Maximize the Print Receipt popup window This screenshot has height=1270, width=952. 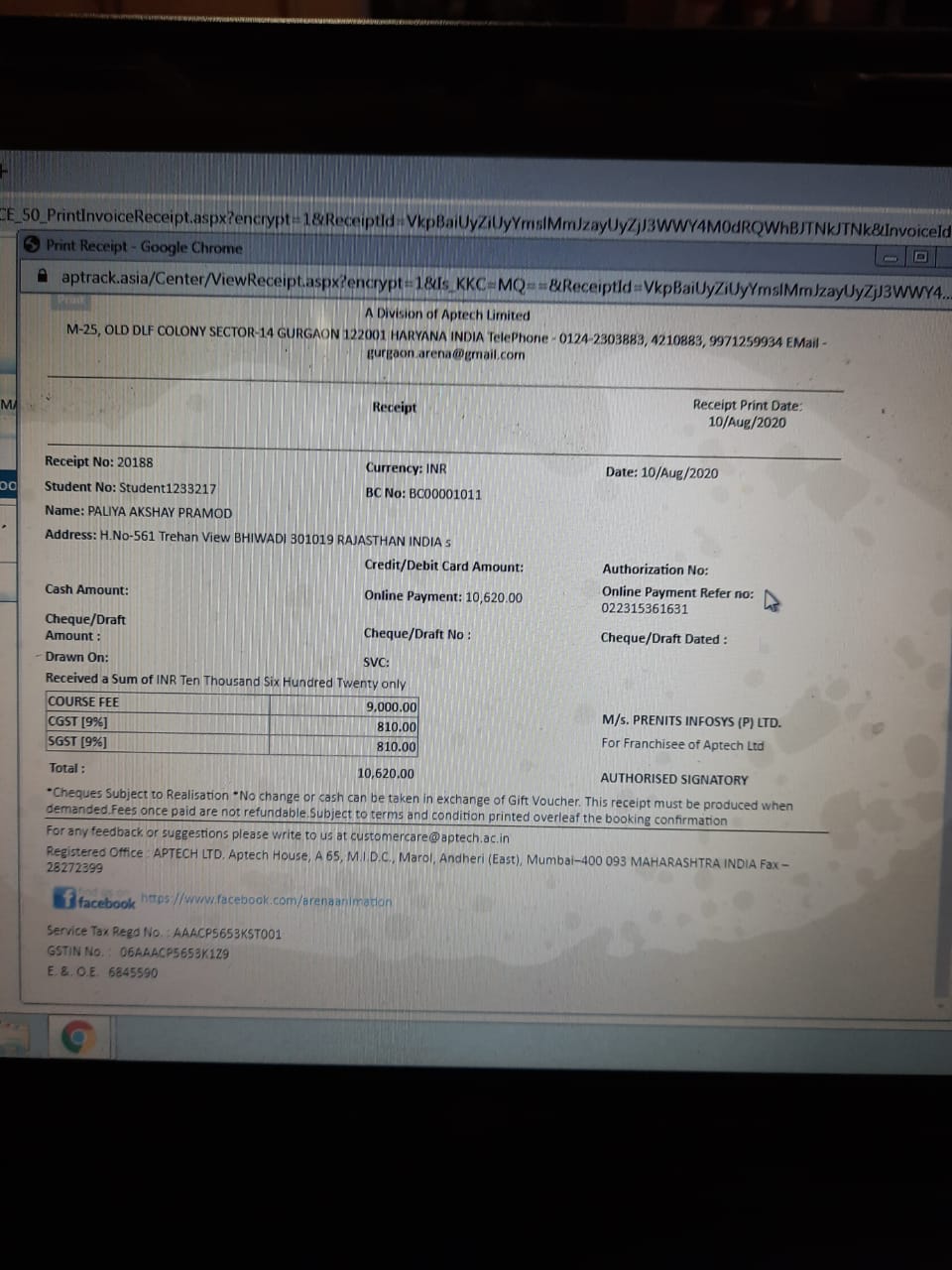(x=920, y=257)
